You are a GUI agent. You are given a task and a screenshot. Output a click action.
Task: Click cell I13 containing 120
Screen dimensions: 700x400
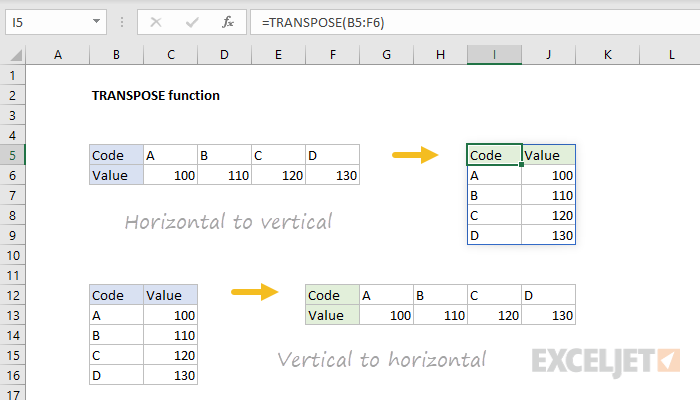[x=494, y=316]
